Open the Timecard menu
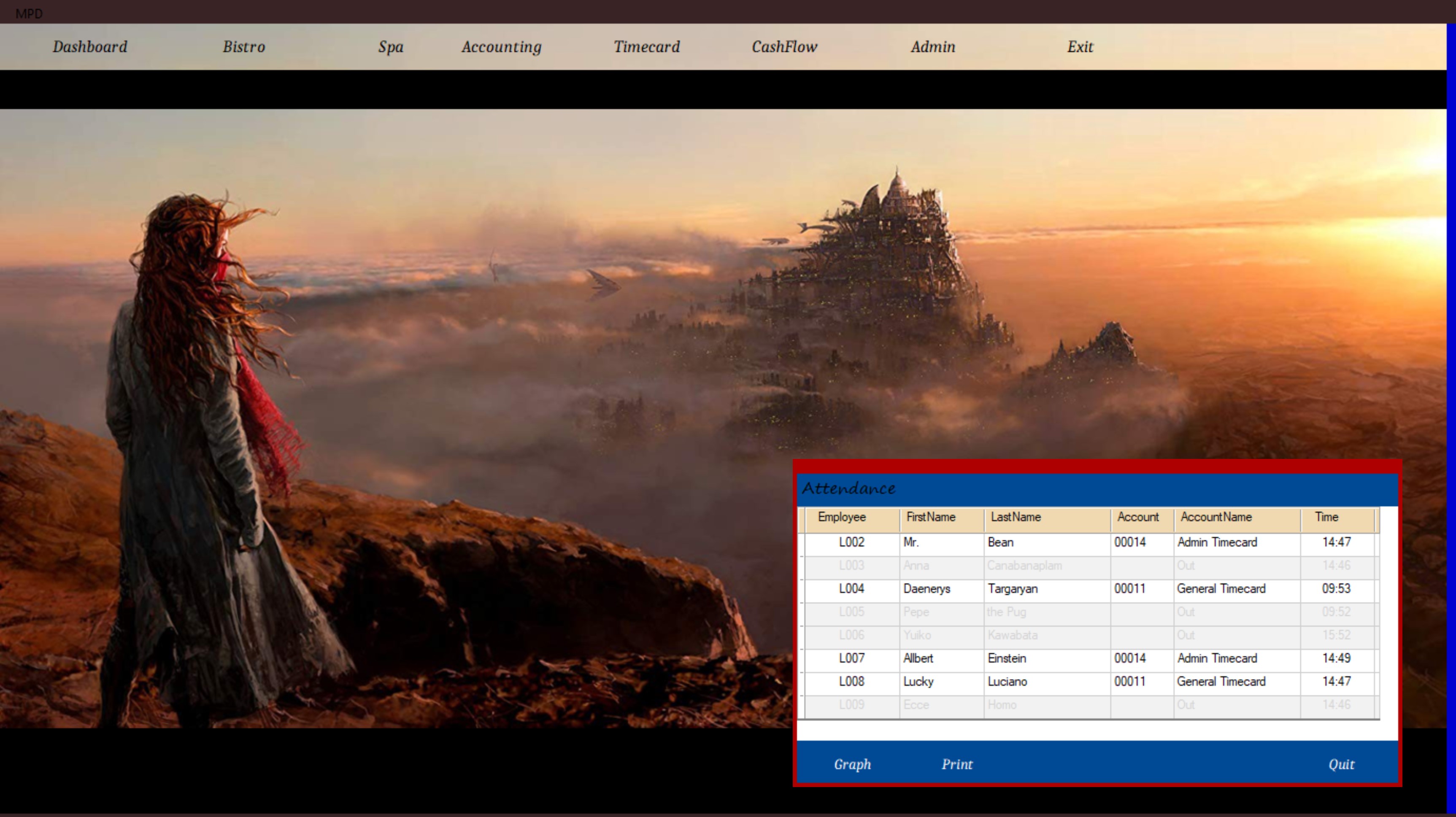Image resolution: width=1456 pixels, height=817 pixels. tap(647, 47)
